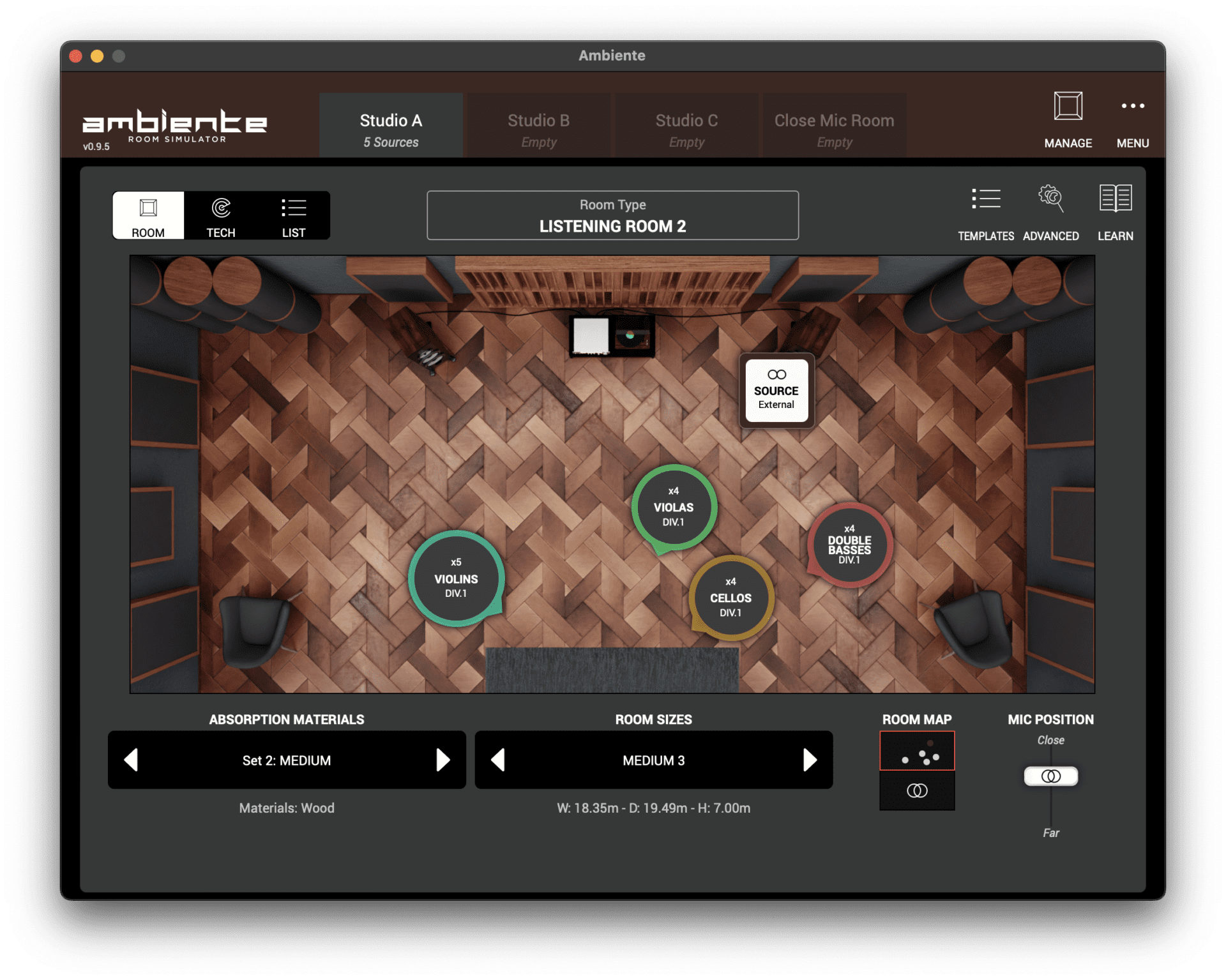
Task: Open the Advanced settings
Action: click(x=1050, y=211)
